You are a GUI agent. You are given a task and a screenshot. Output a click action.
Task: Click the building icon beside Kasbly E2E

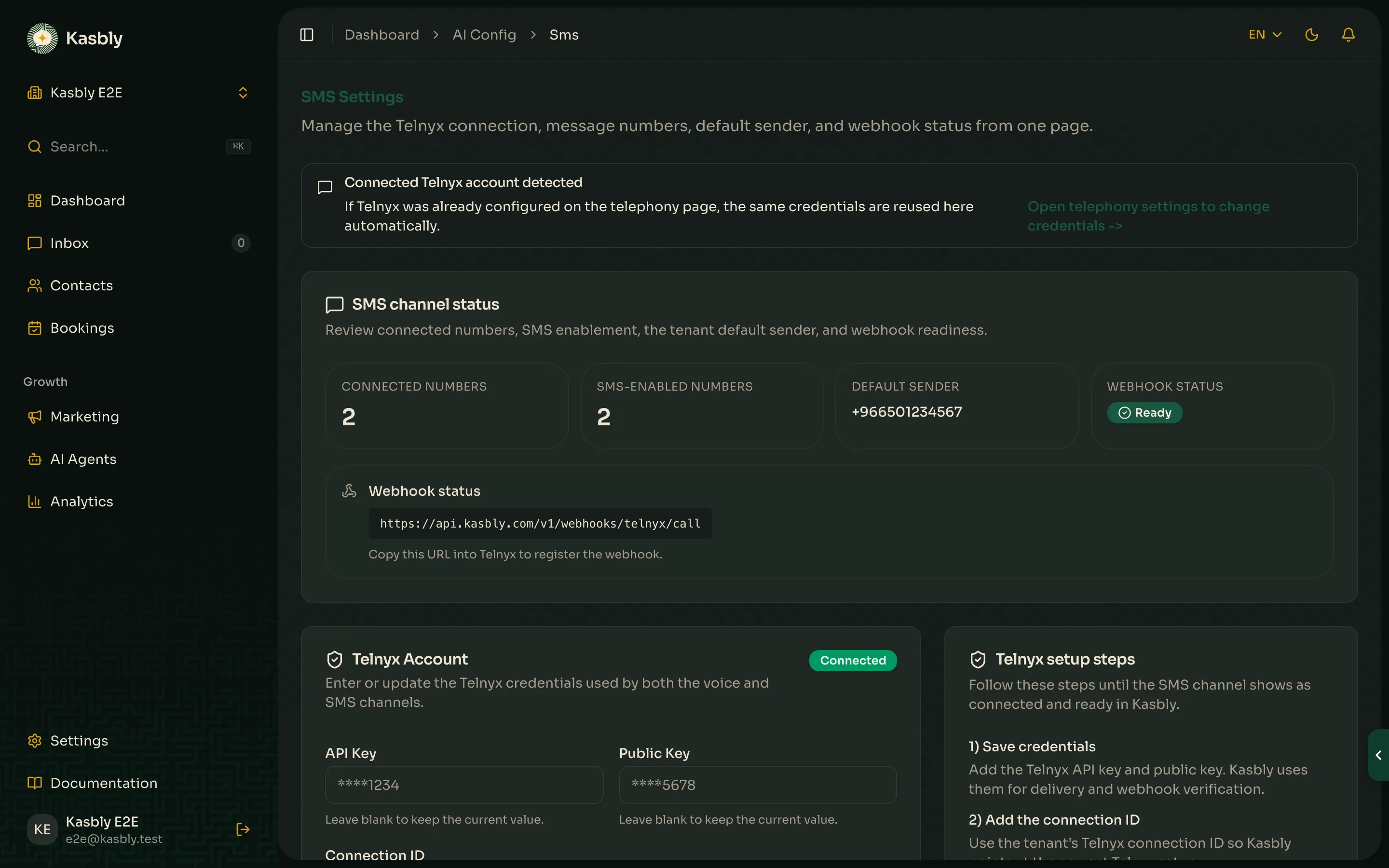34,93
